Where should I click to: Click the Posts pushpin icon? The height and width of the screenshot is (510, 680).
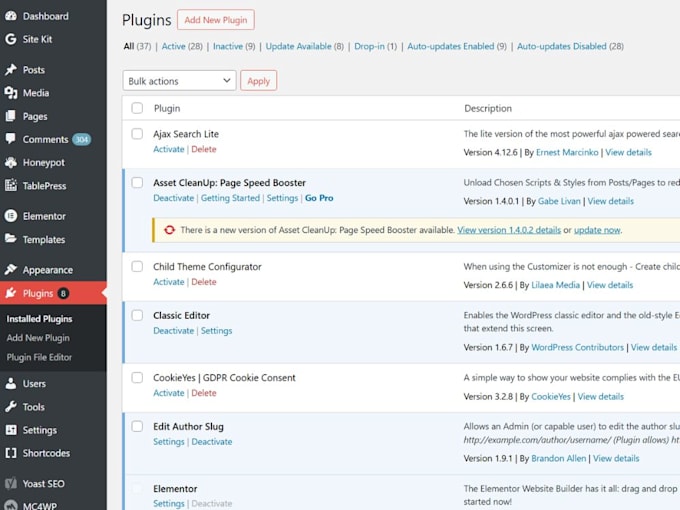11,70
